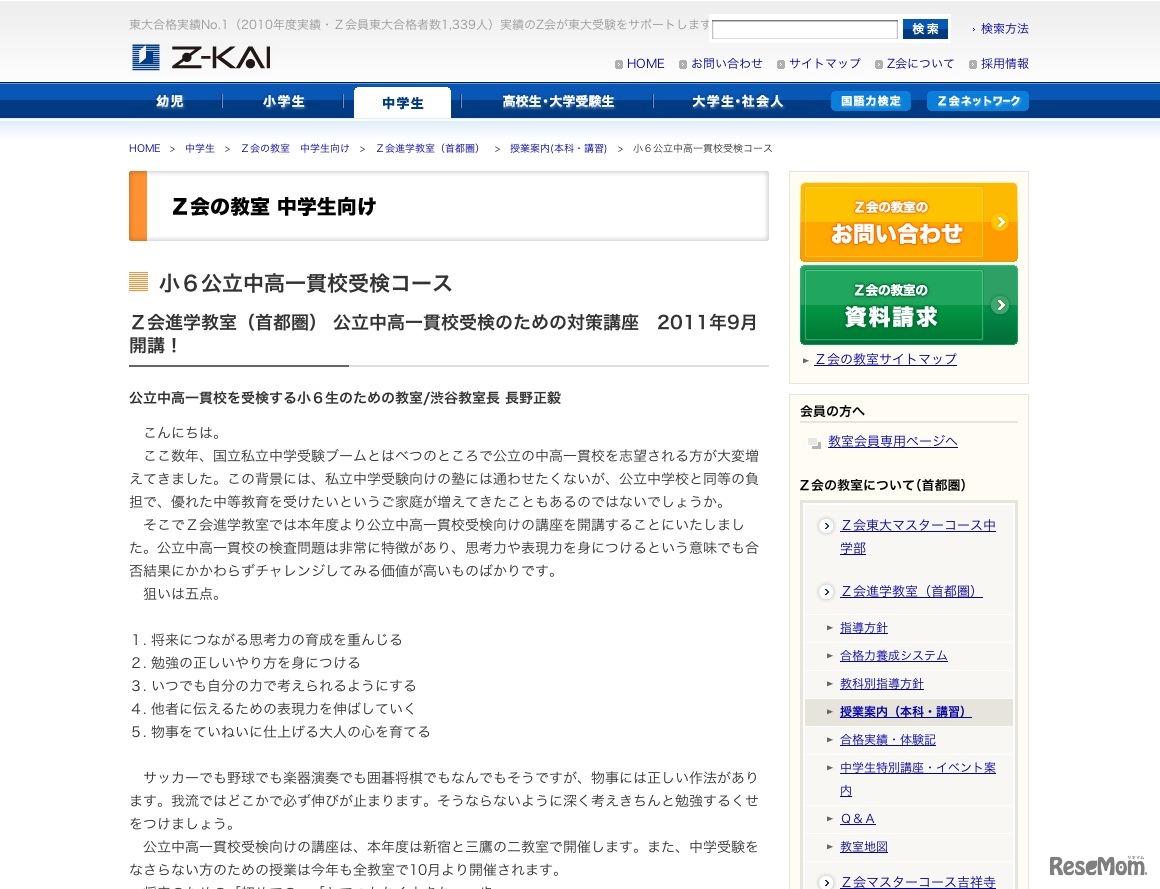Click inside the search input field
The width and height of the screenshot is (1160, 889).
[x=804, y=28]
